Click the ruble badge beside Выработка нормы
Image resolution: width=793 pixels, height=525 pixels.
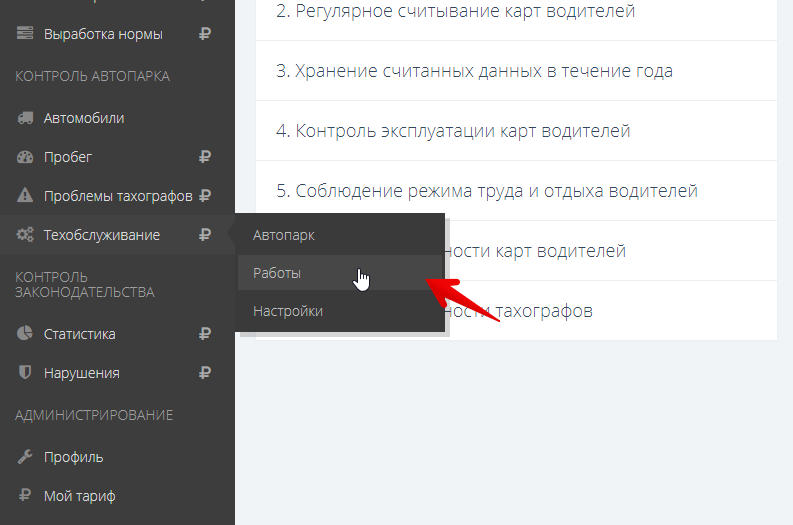pos(205,34)
